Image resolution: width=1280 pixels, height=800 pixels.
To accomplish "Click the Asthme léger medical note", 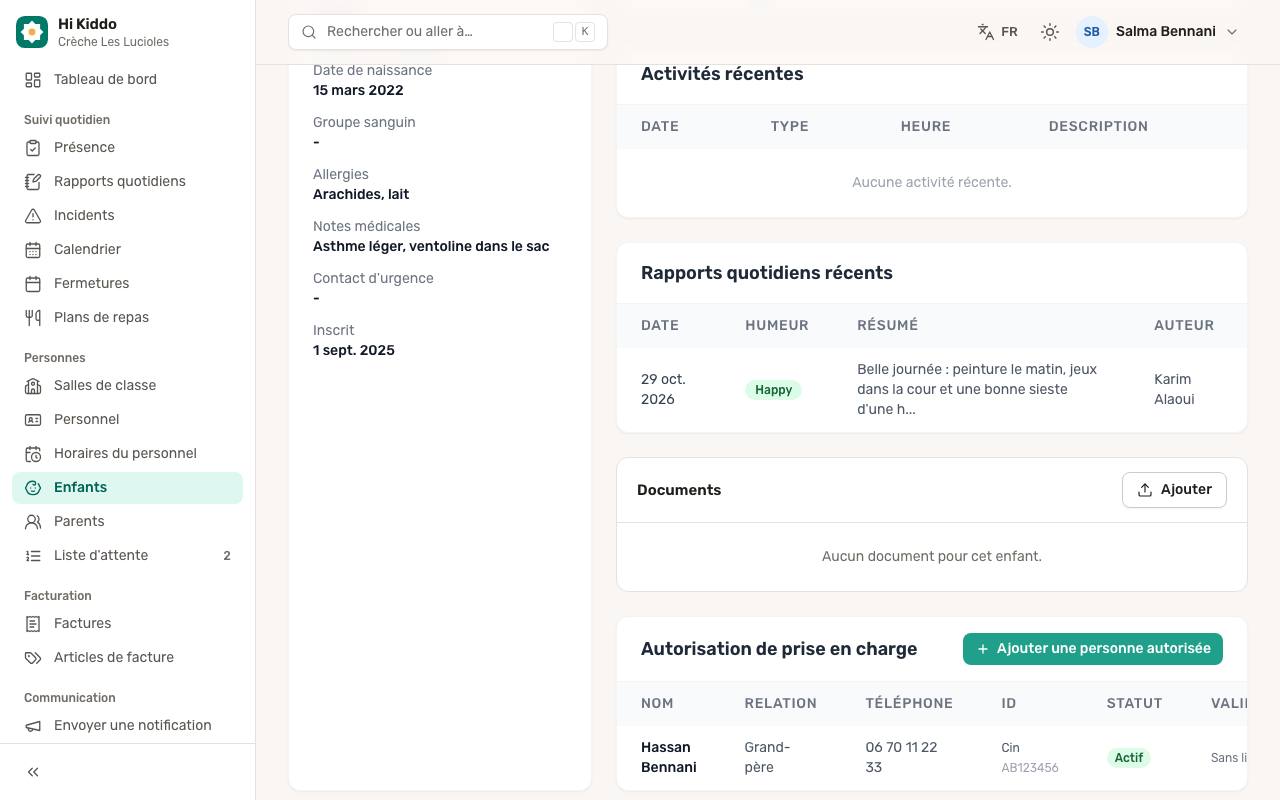I will tap(431, 246).
